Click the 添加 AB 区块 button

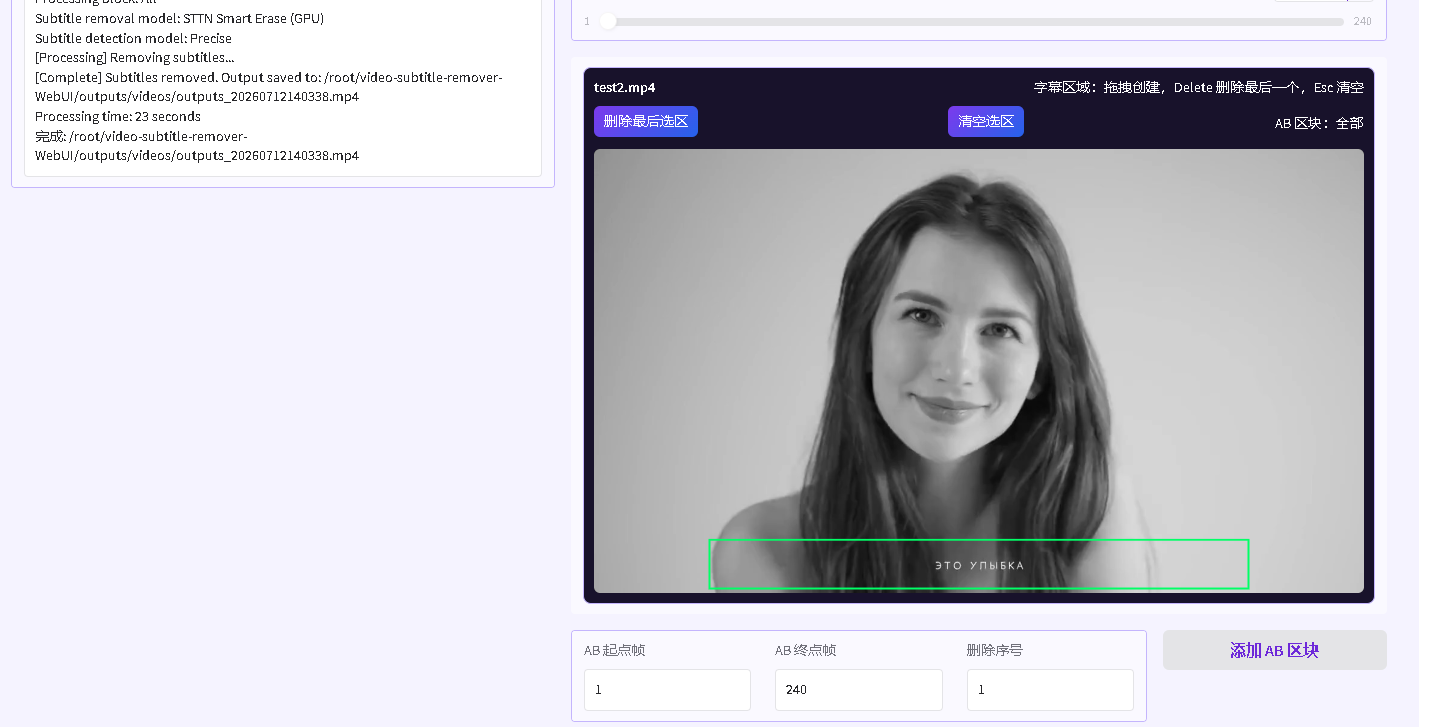pyautogui.click(x=1274, y=650)
